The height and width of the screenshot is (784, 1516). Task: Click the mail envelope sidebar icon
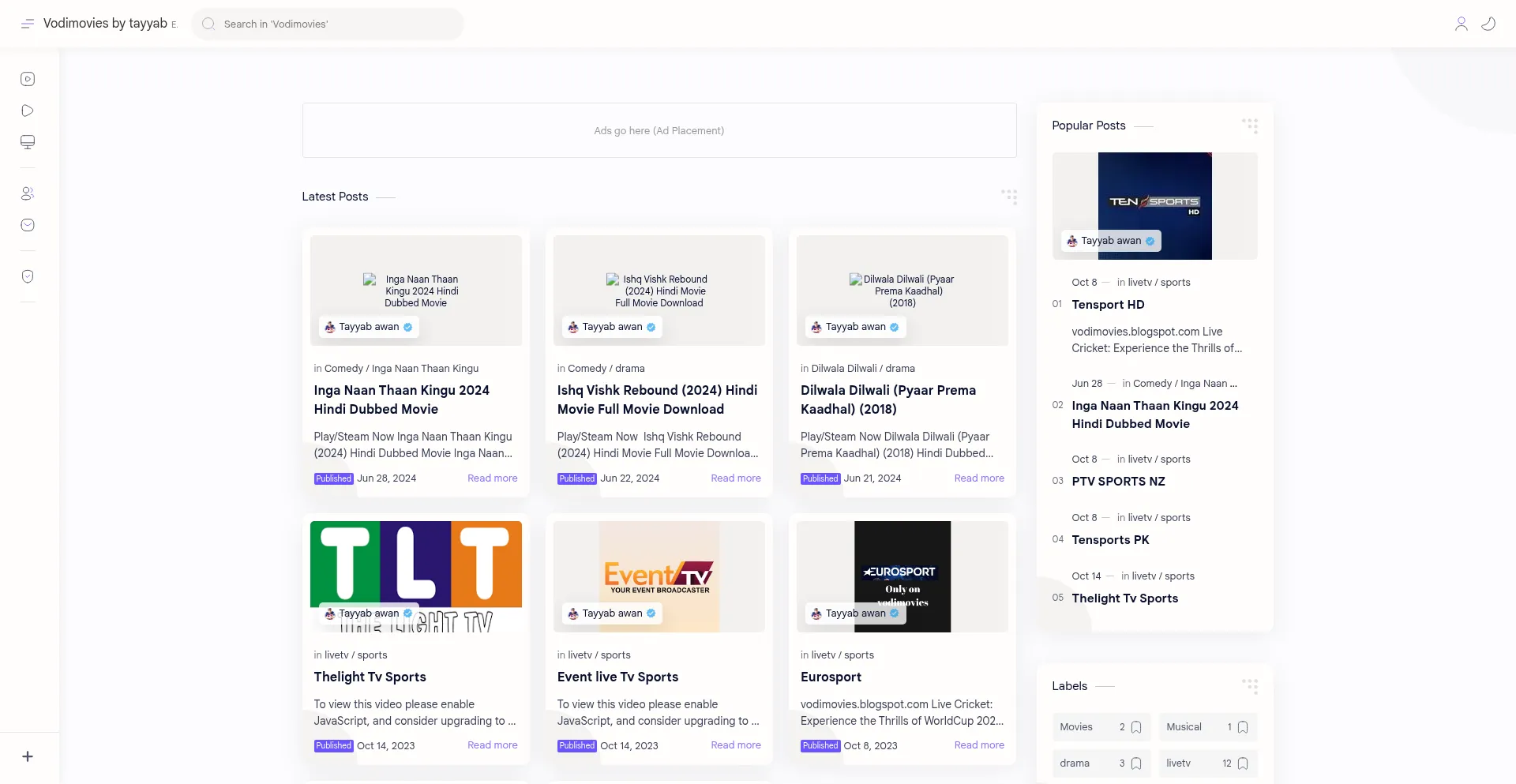(x=28, y=225)
